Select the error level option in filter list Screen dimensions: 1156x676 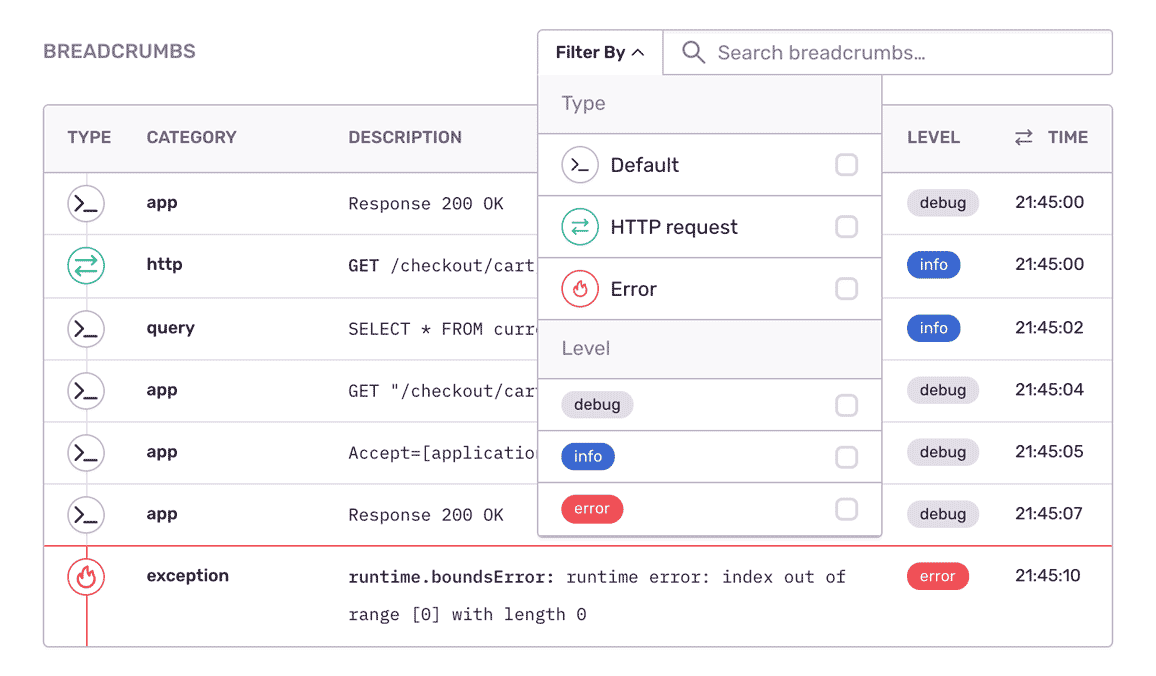(592, 509)
